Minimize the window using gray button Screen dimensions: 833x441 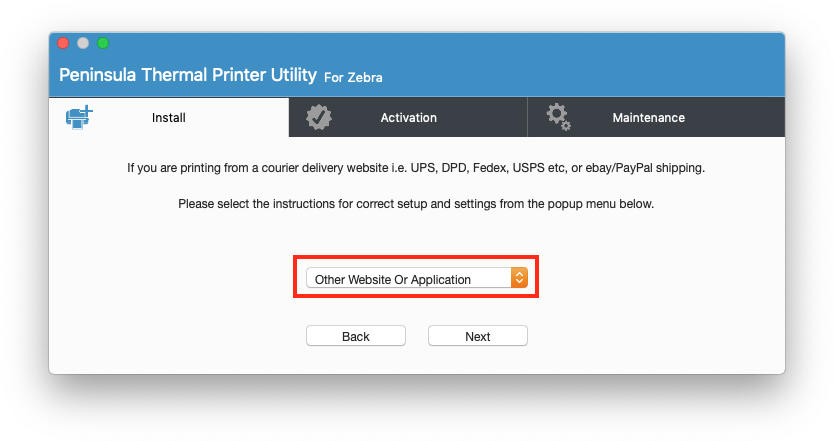[x=83, y=43]
